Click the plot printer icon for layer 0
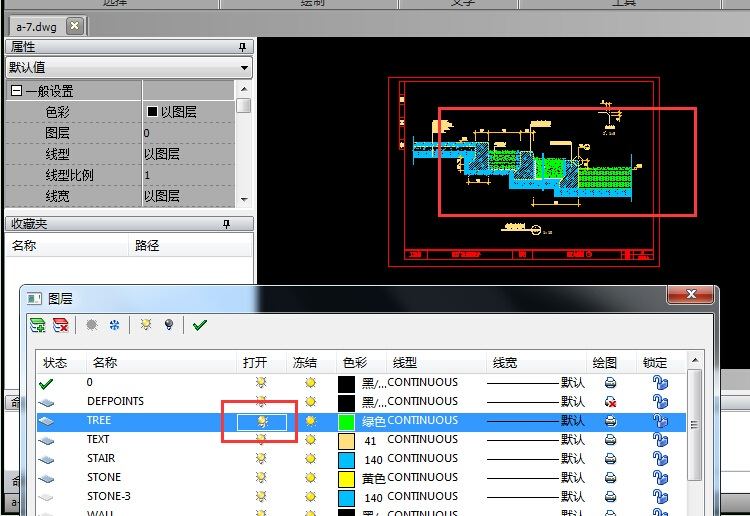This screenshot has height=516, width=750. [x=610, y=383]
